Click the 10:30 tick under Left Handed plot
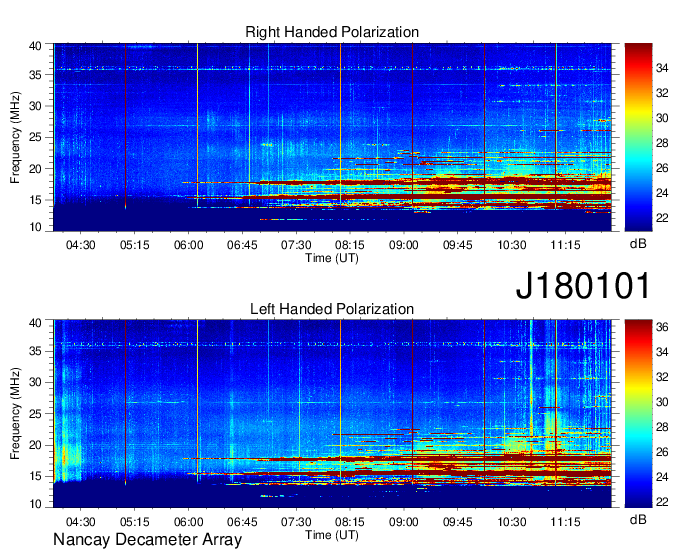This screenshot has height=552, width=680. coord(511,522)
